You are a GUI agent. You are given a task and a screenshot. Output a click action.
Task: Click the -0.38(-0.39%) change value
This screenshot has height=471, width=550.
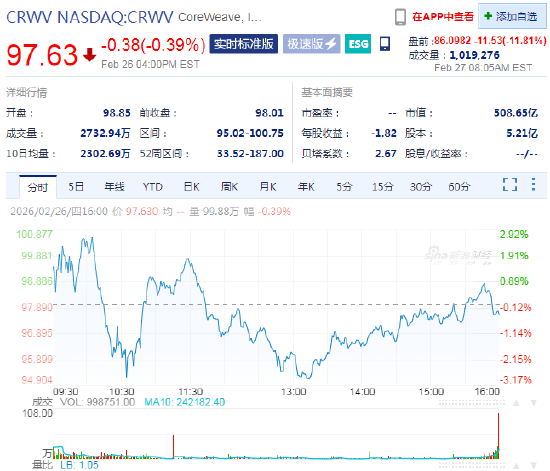(x=153, y=45)
